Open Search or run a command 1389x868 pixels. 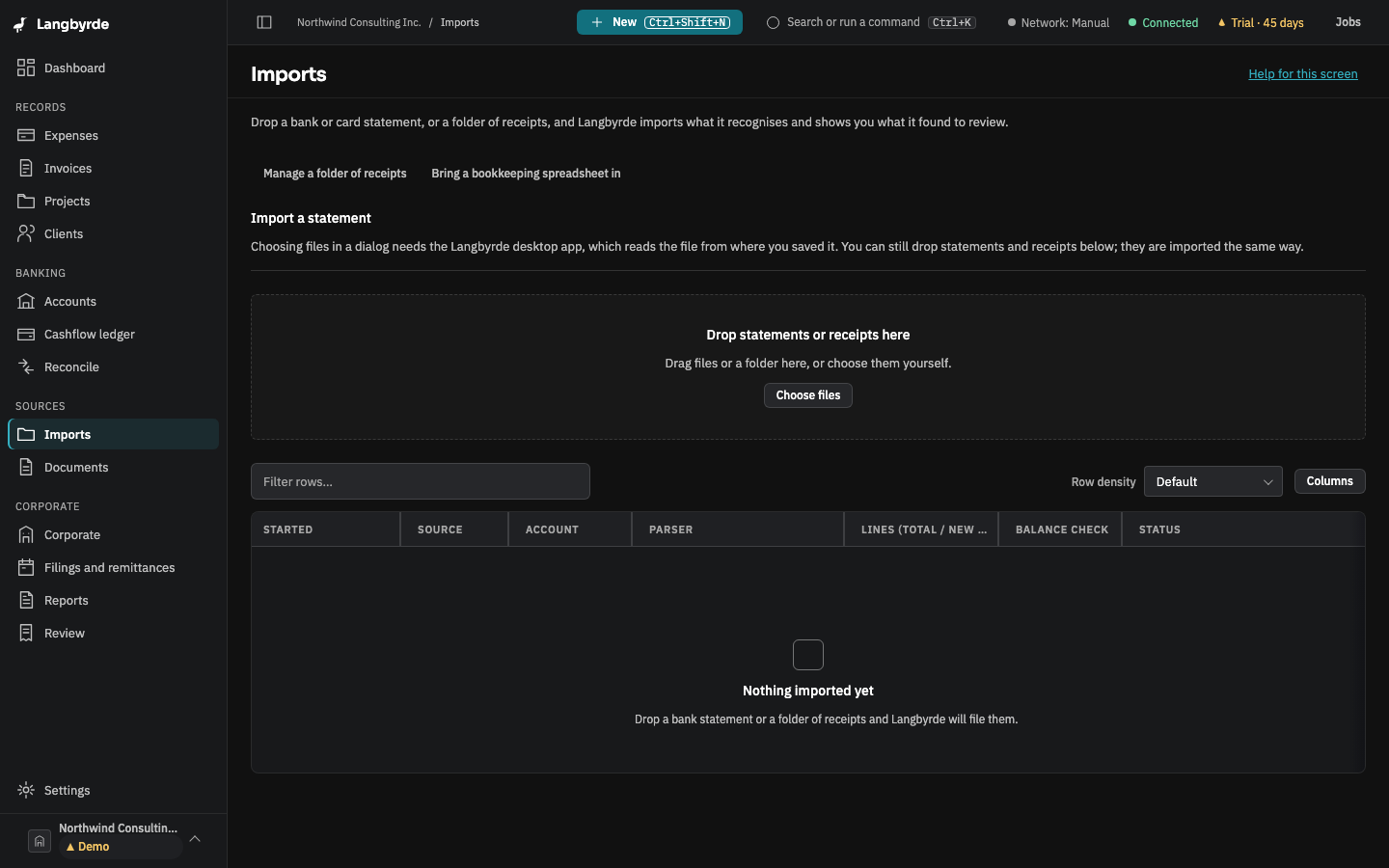tap(871, 22)
